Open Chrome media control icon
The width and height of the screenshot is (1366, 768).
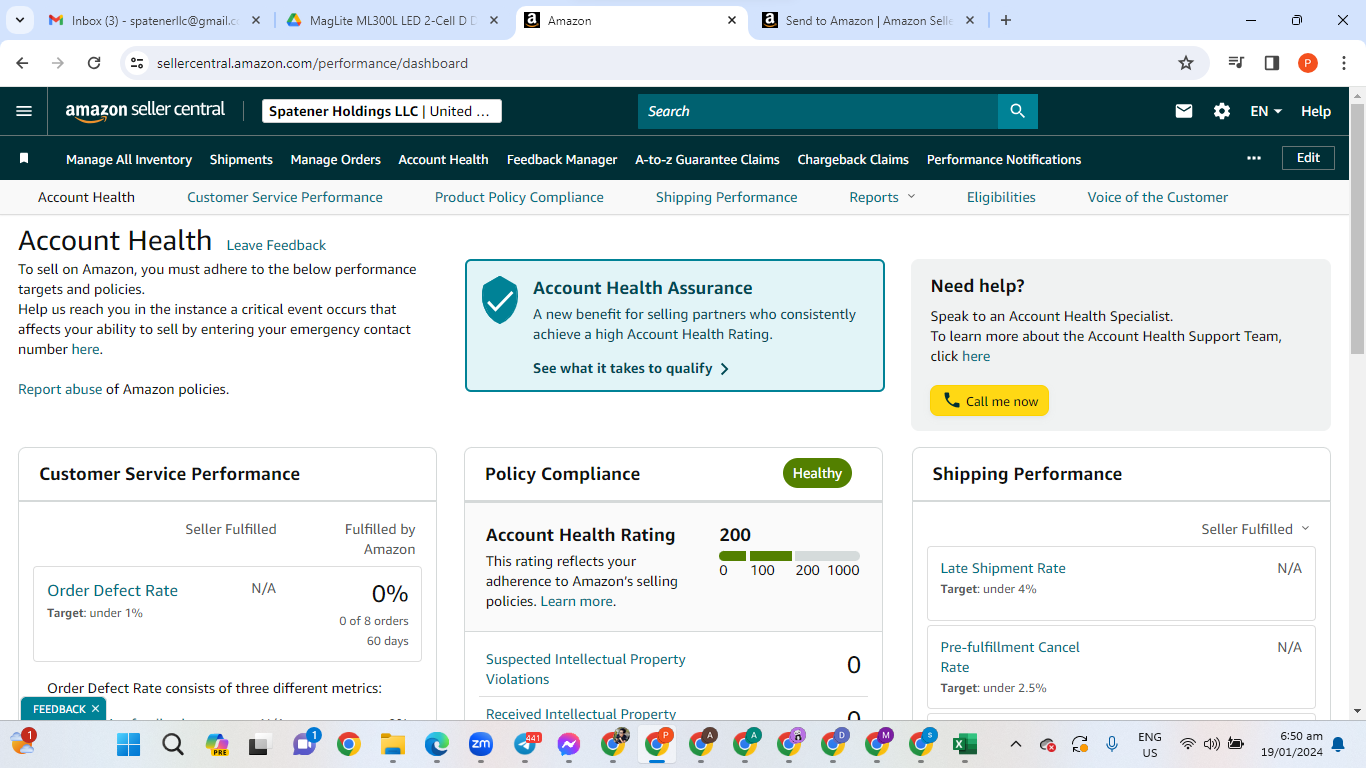point(1237,63)
